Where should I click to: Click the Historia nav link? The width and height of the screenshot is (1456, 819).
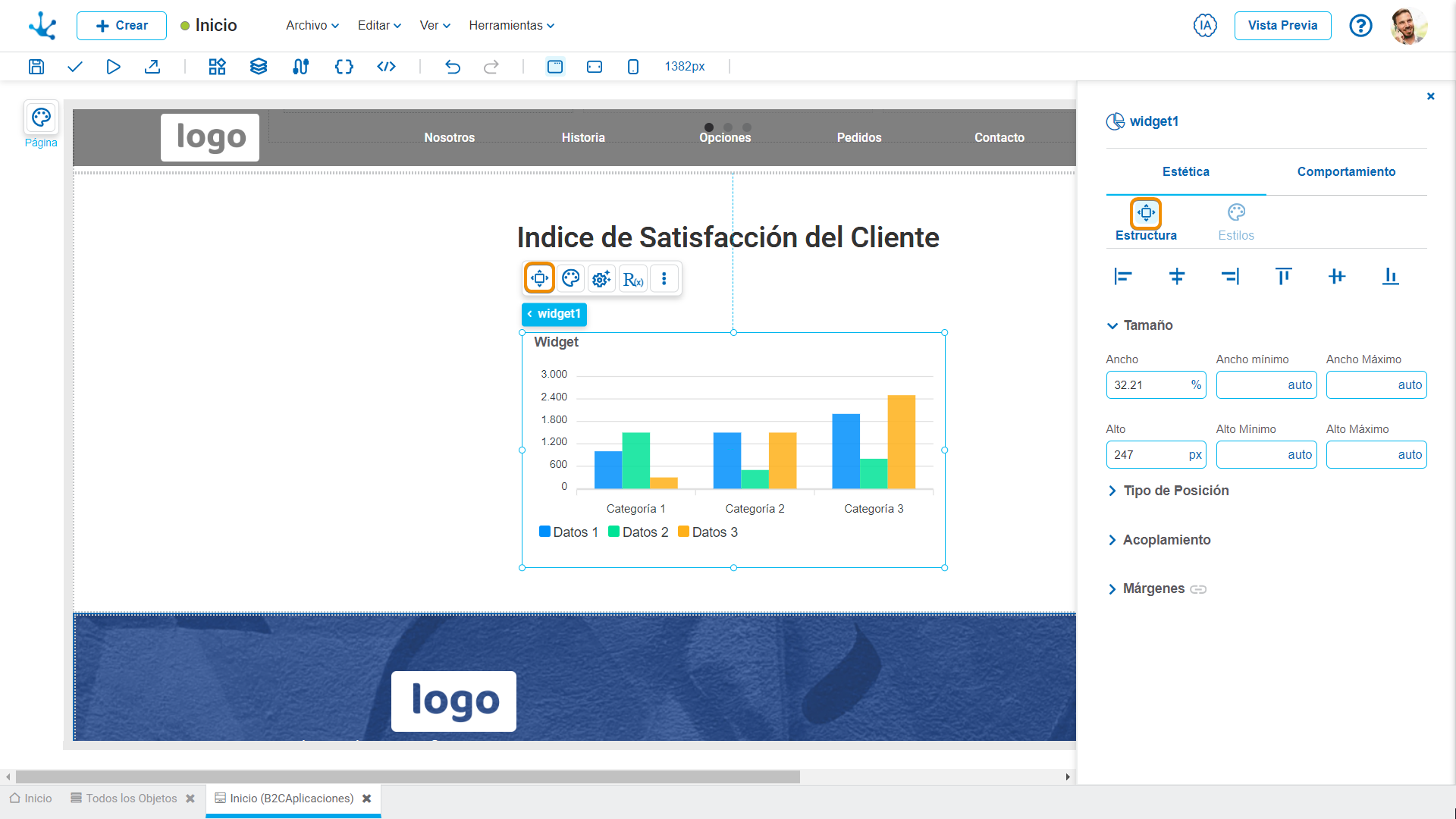pyautogui.click(x=583, y=138)
